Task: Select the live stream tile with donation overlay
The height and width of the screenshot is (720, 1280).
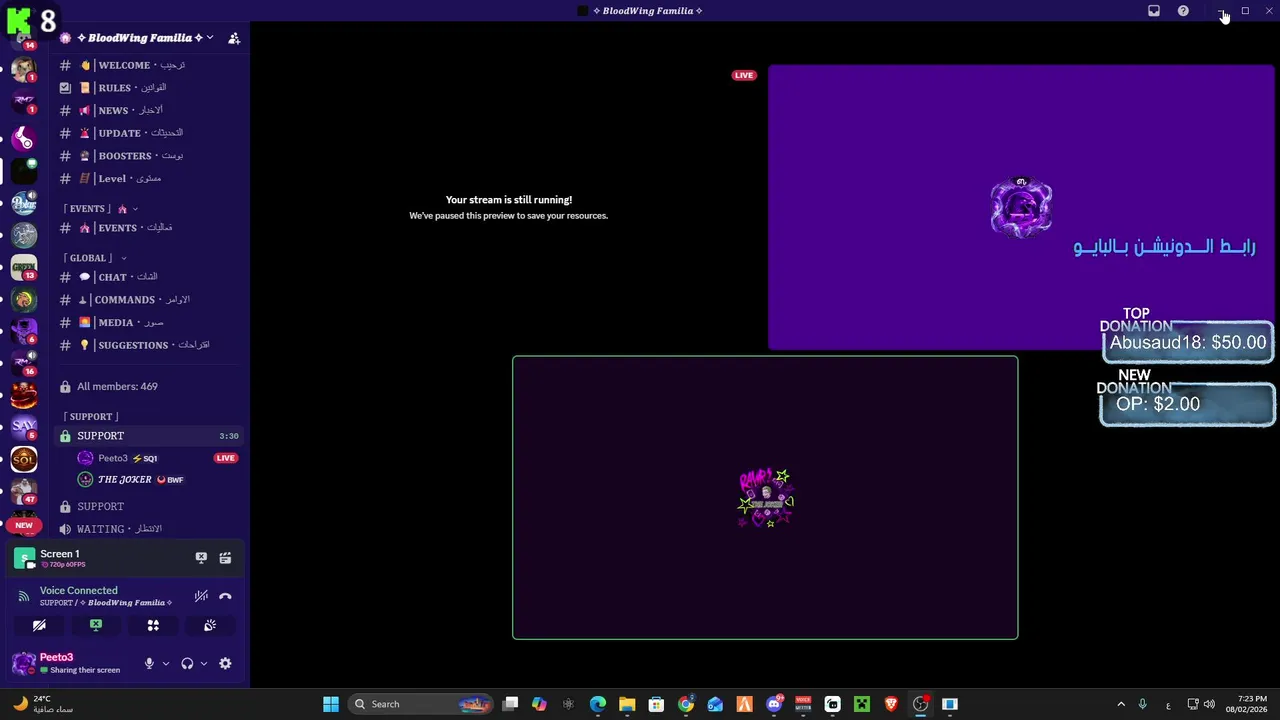Action: point(1021,208)
